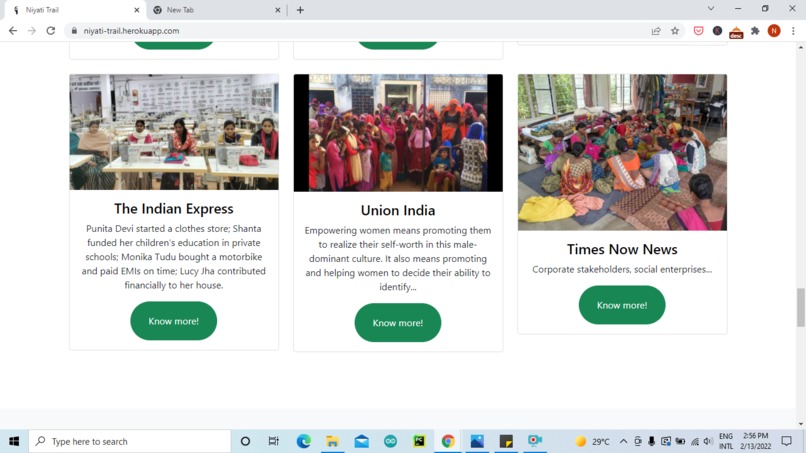The image size is (806, 453).
Task: Click the page vertical scrollbar thumb
Action: (x=801, y=307)
